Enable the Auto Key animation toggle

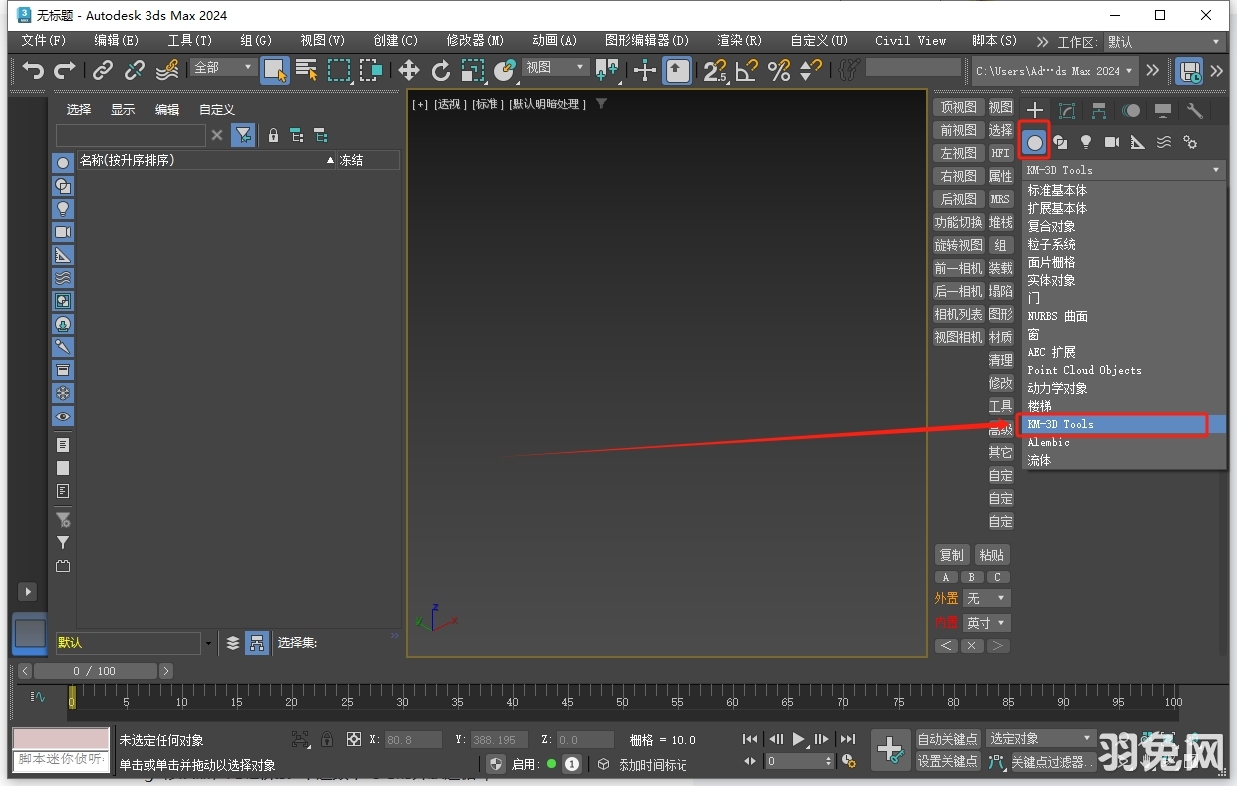(946, 739)
